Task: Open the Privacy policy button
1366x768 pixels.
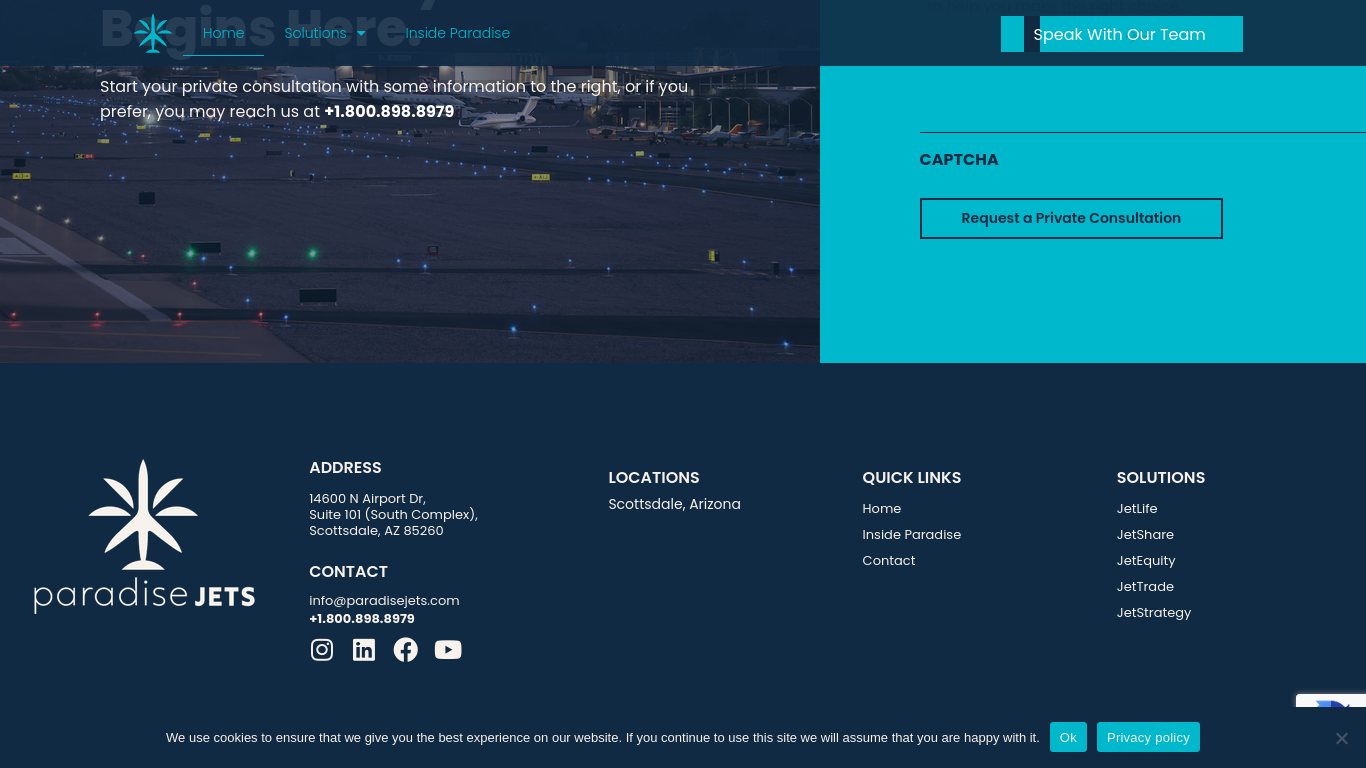Action: pyautogui.click(x=1148, y=737)
